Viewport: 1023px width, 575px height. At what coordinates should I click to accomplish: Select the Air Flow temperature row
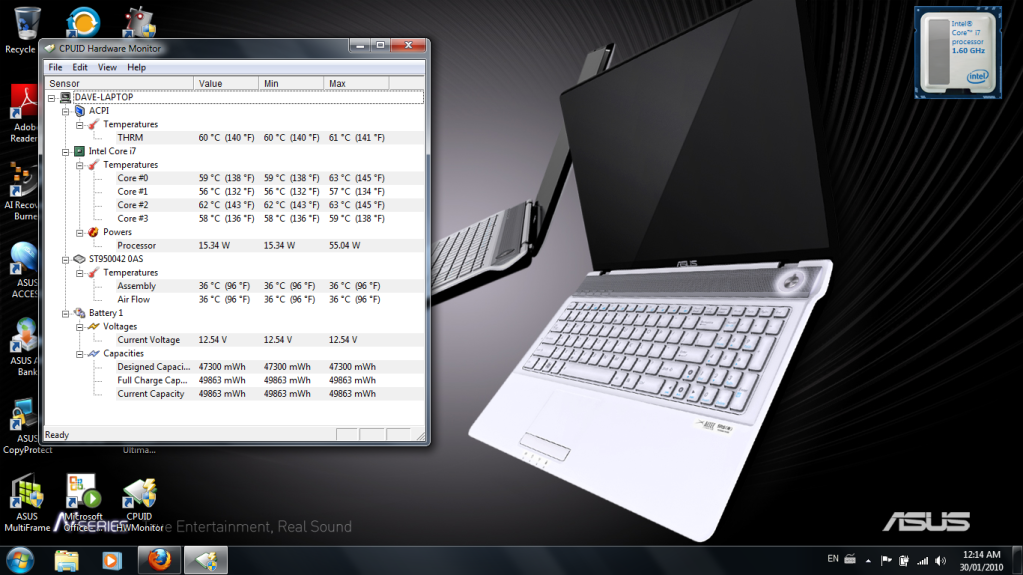tap(269, 300)
